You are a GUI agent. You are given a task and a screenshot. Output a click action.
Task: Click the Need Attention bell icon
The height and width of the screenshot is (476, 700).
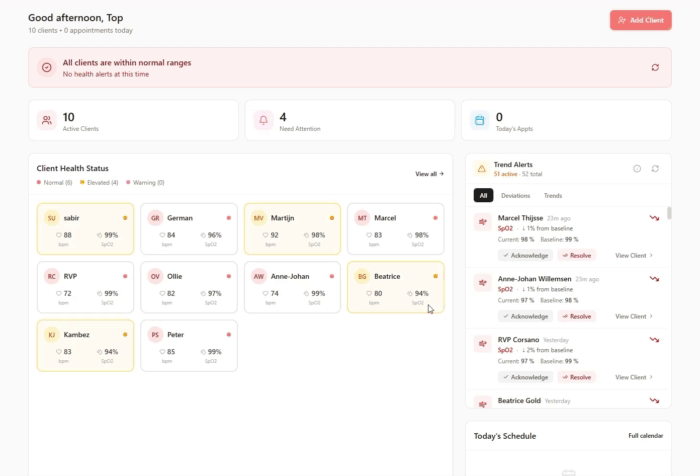(264, 120)
